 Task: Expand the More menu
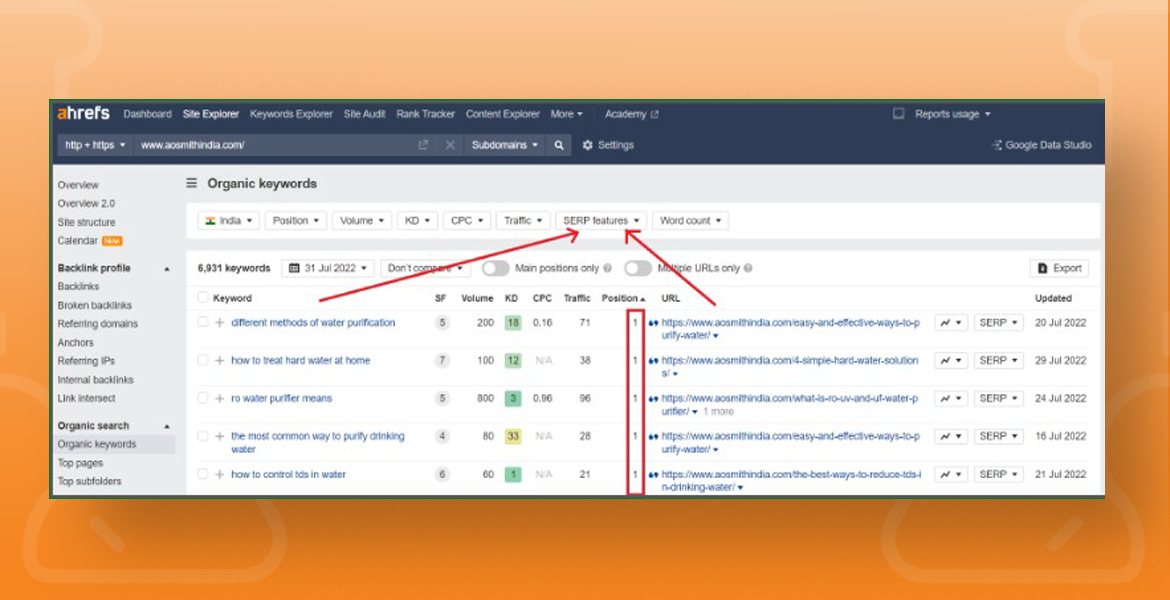tap(566, 114)
